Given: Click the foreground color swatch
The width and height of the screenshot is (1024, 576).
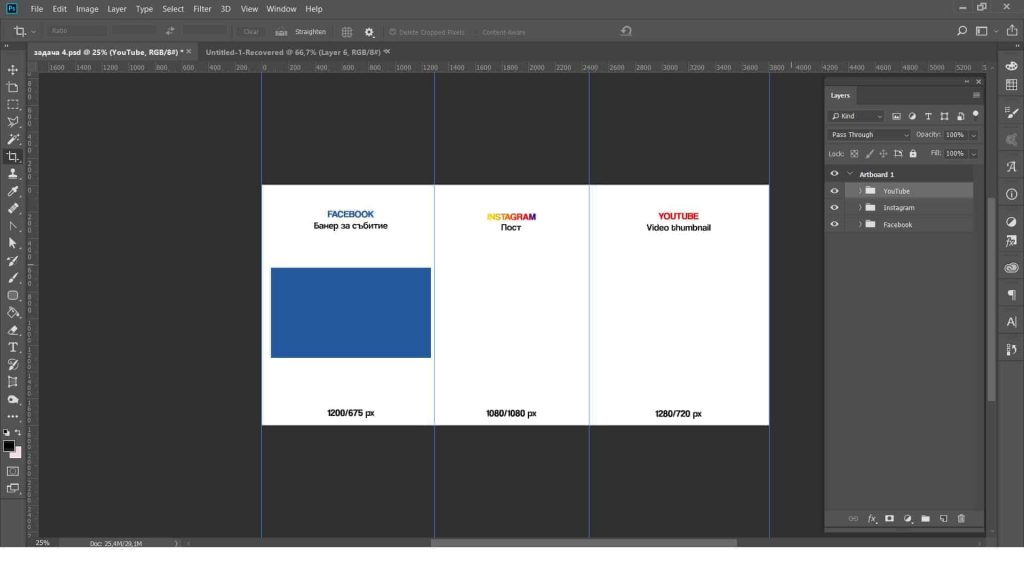Looking at the screenshot, I should (x=8, y=446).
